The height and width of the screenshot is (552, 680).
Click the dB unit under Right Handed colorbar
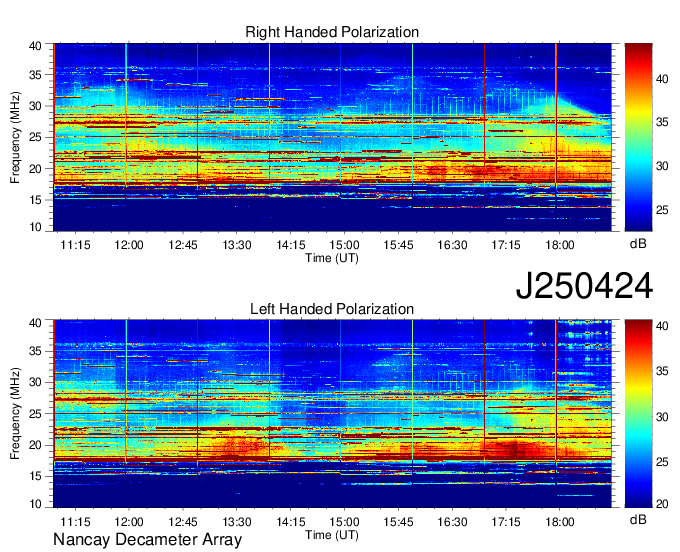click(x=638, y=244)
